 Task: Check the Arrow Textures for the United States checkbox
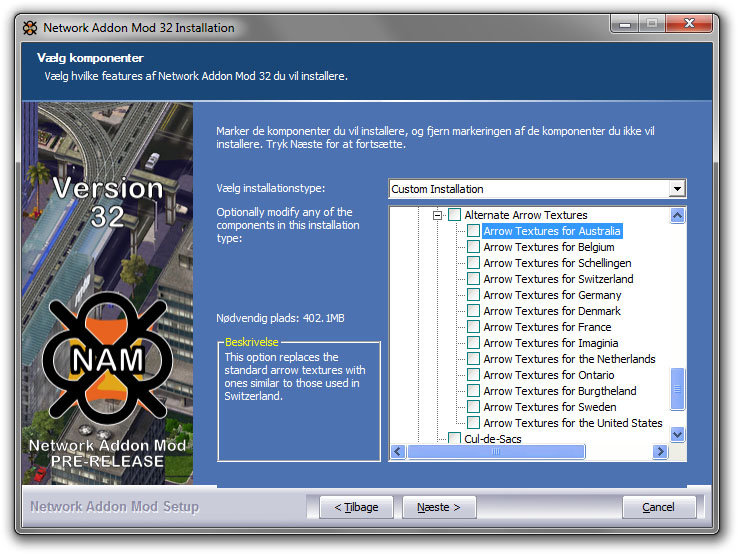pyautogui.click(x=473, y=423)
